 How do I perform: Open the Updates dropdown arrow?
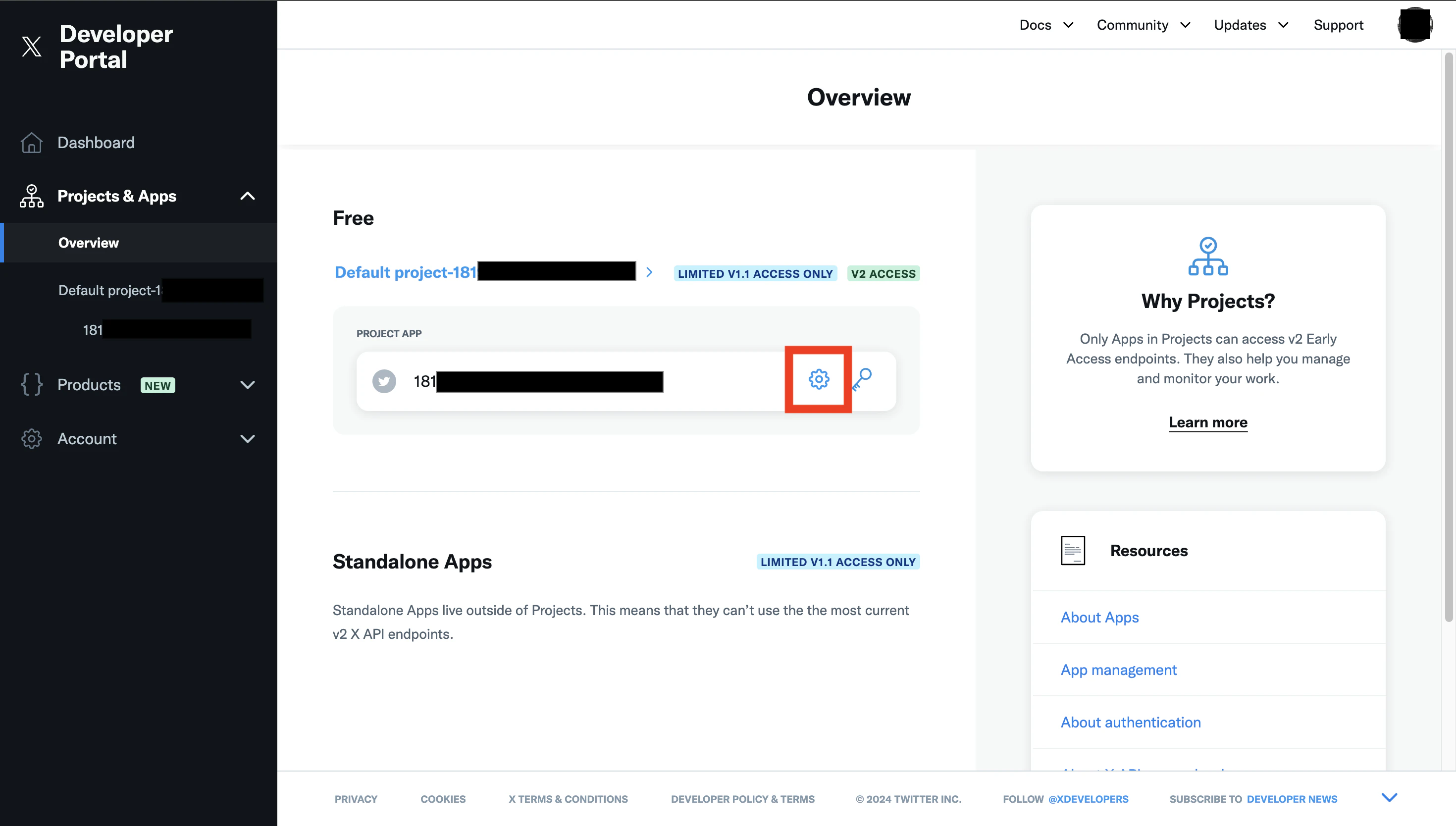click(x=1283, y=25)
